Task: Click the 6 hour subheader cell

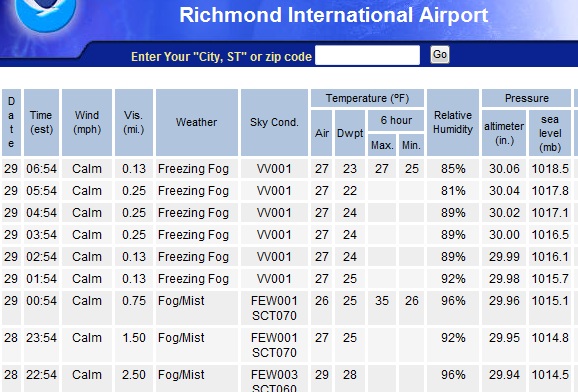Action: pos(396,120)
